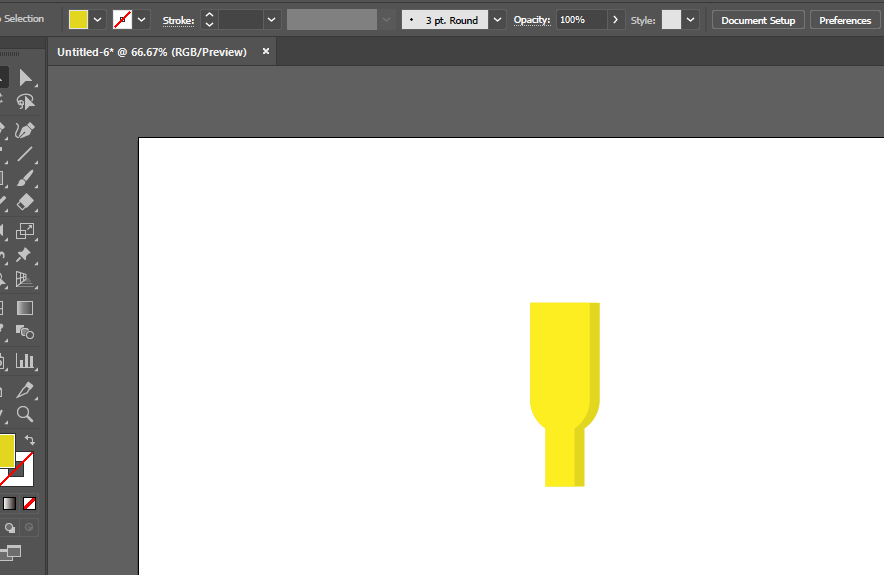
Task: Select the 3 pt. Round brush definition
Action: [x=445, y=20]
